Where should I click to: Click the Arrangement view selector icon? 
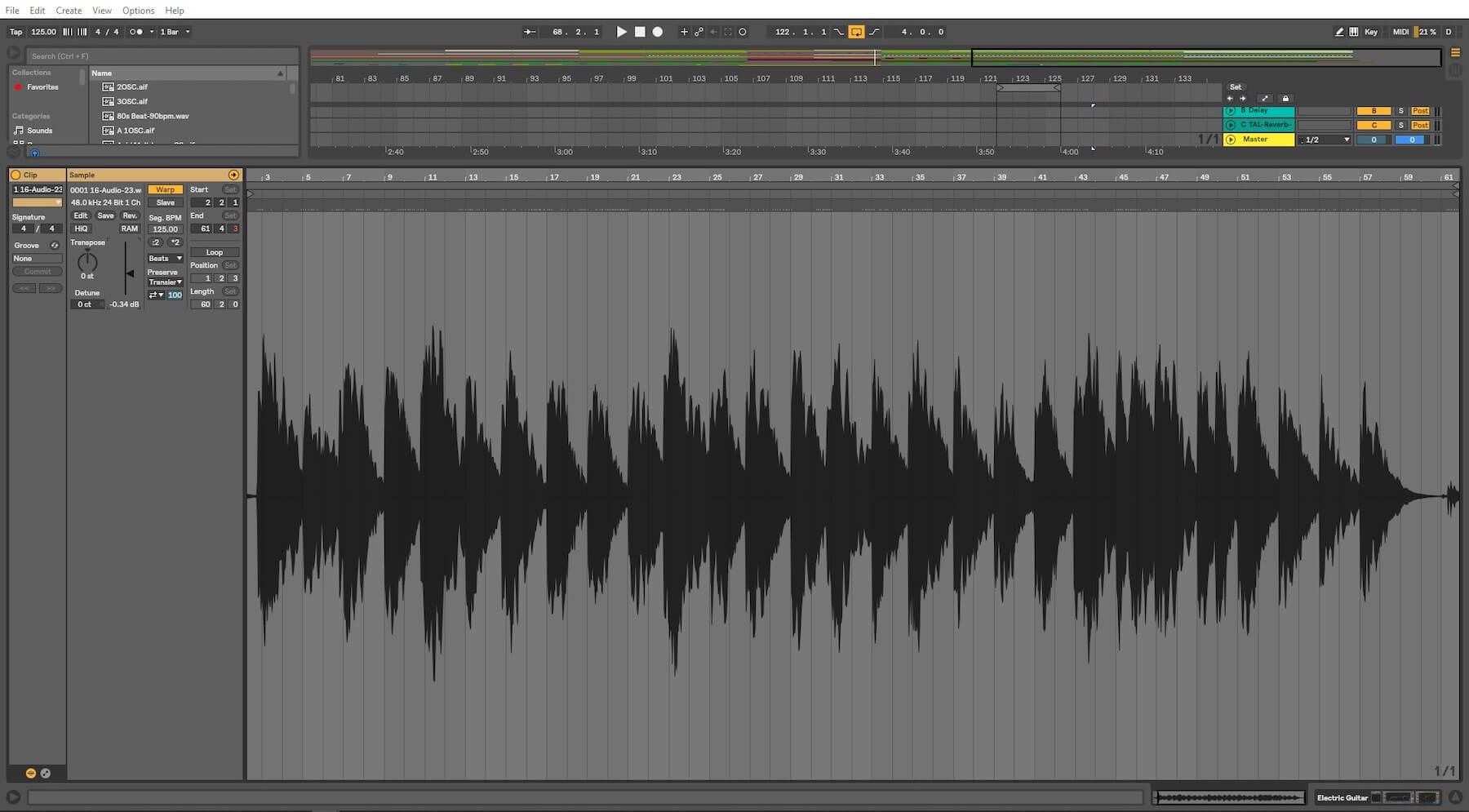point(1455,52)
